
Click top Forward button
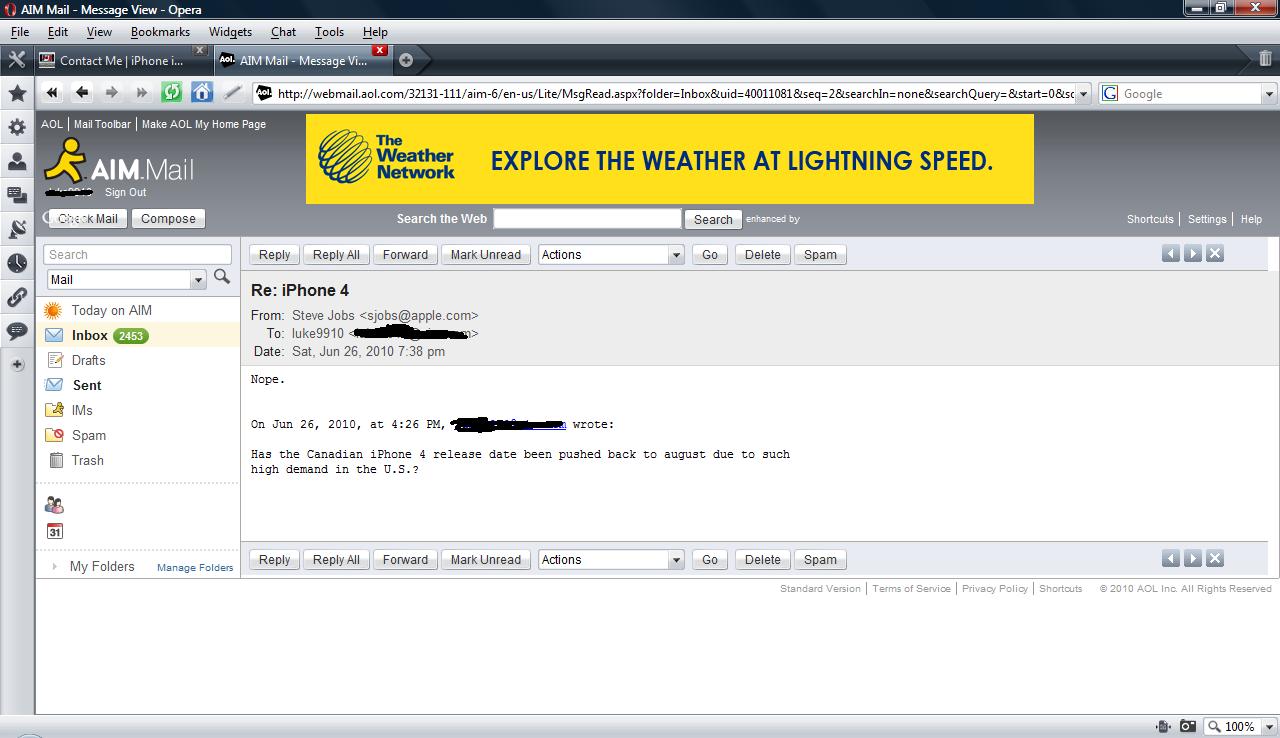(x=405, y=255)
